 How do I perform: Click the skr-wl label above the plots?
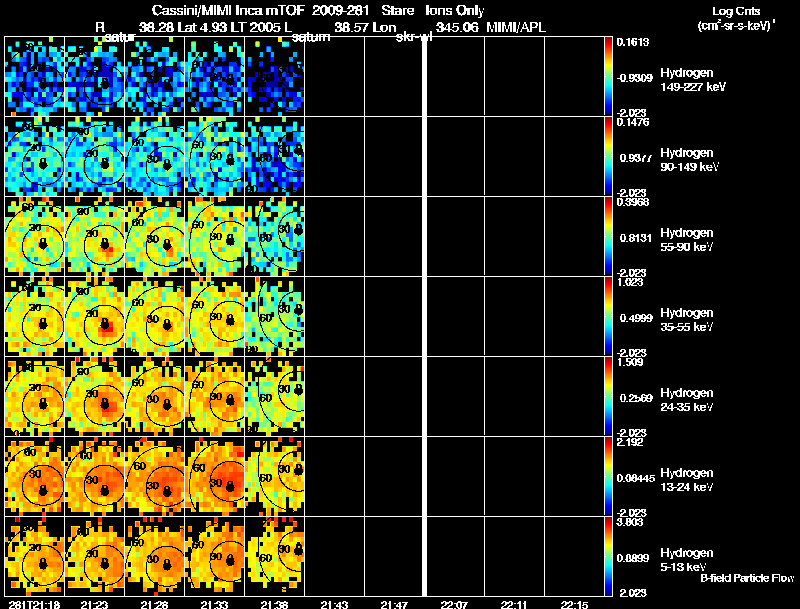[414, 37]
